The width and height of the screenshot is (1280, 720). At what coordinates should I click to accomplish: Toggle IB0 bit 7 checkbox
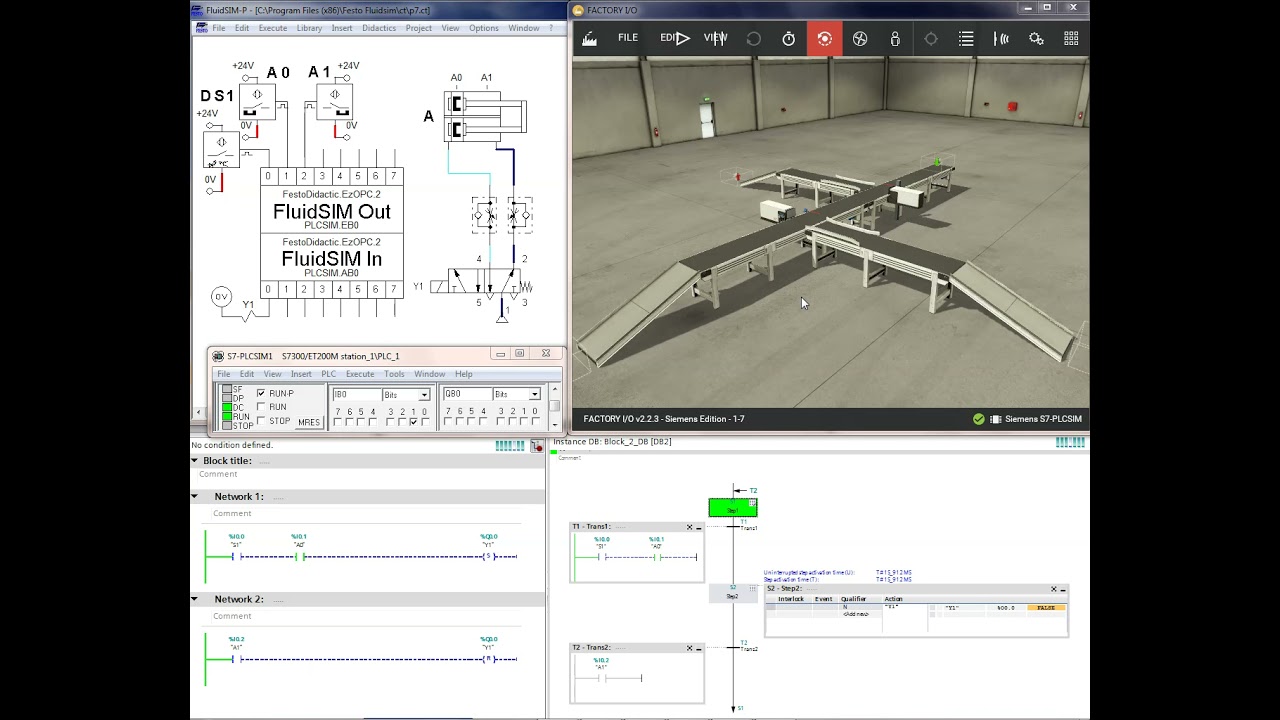tap(338, 422)
